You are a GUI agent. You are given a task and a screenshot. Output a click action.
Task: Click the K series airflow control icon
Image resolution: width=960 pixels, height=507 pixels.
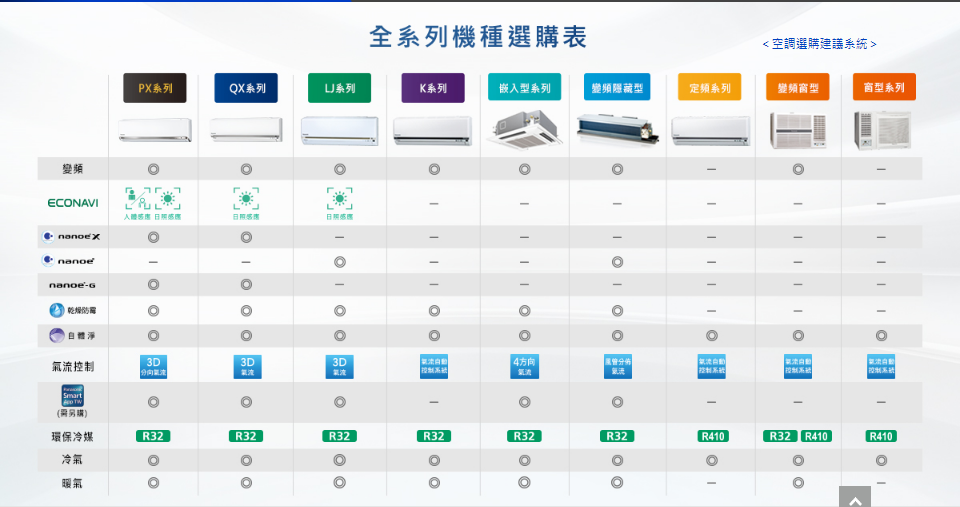coord(434,366)
